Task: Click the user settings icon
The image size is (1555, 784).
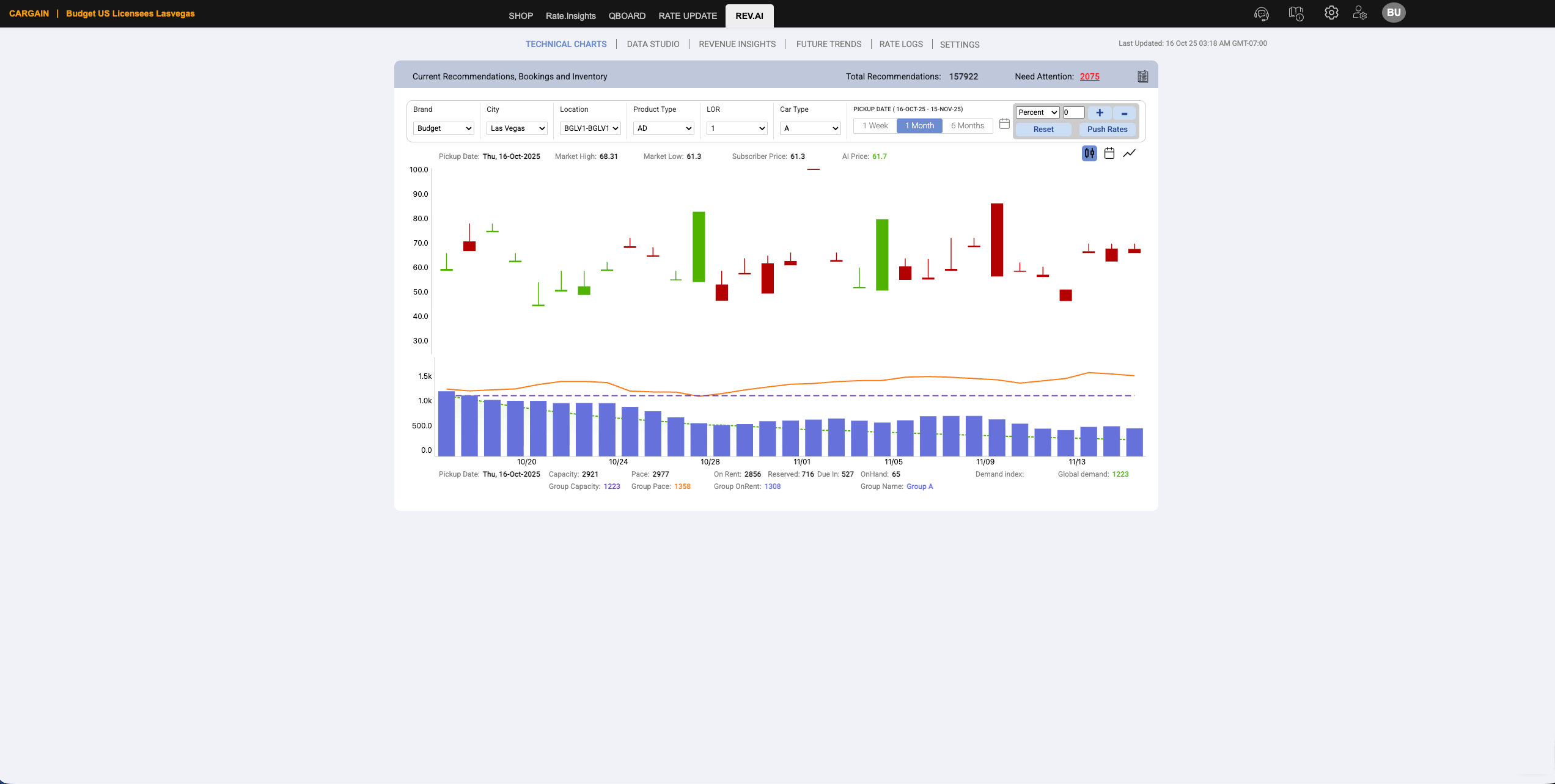Action: coord(1360,13)
